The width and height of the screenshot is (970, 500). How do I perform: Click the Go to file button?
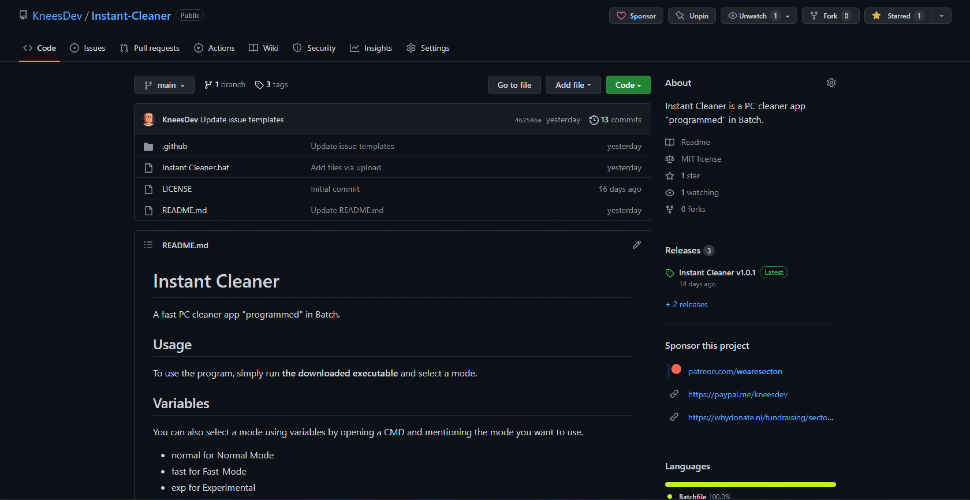click(514, 85)
